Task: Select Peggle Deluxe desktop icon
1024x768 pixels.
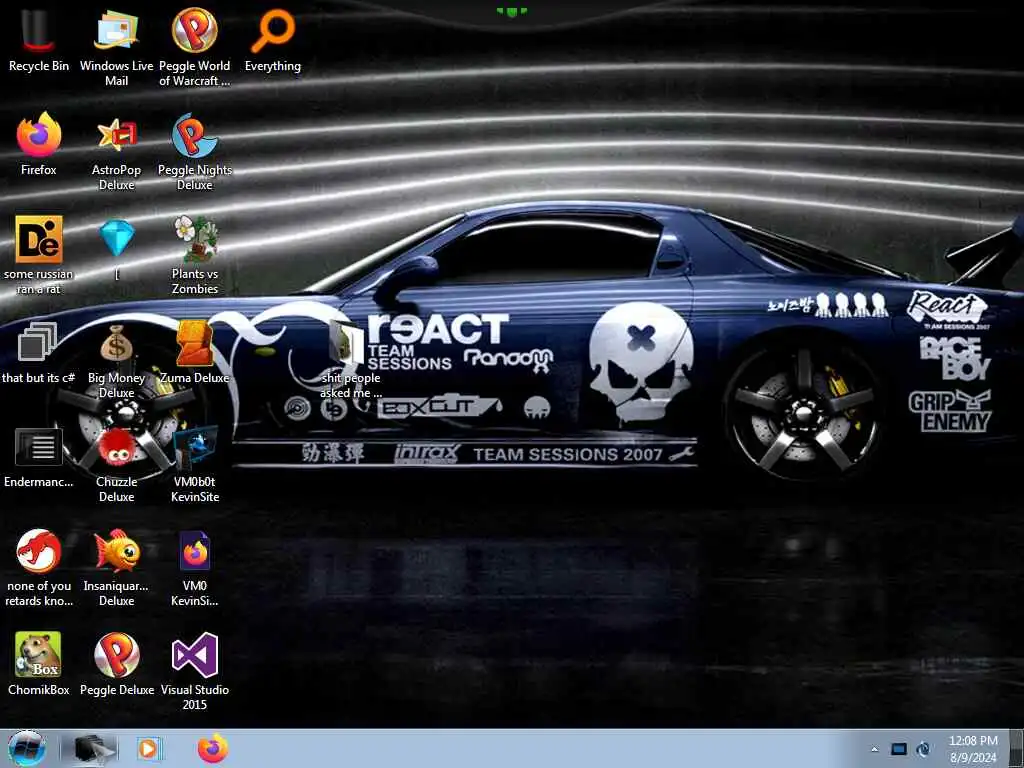Action: coord(117,664)
